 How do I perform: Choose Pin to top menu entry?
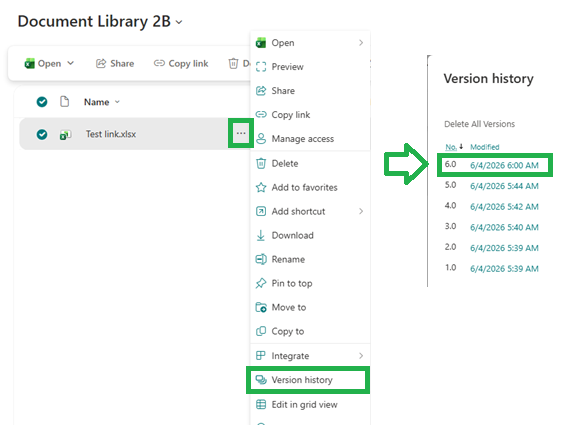tap(310, 283)
